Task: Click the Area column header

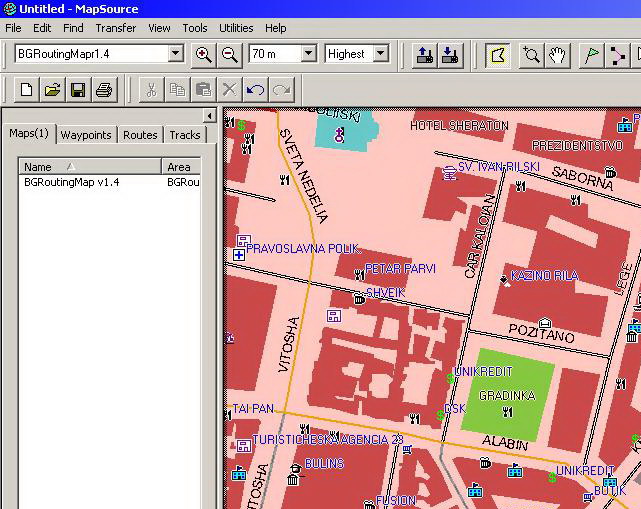Action: pyautogui.click(x=181, y=167)
